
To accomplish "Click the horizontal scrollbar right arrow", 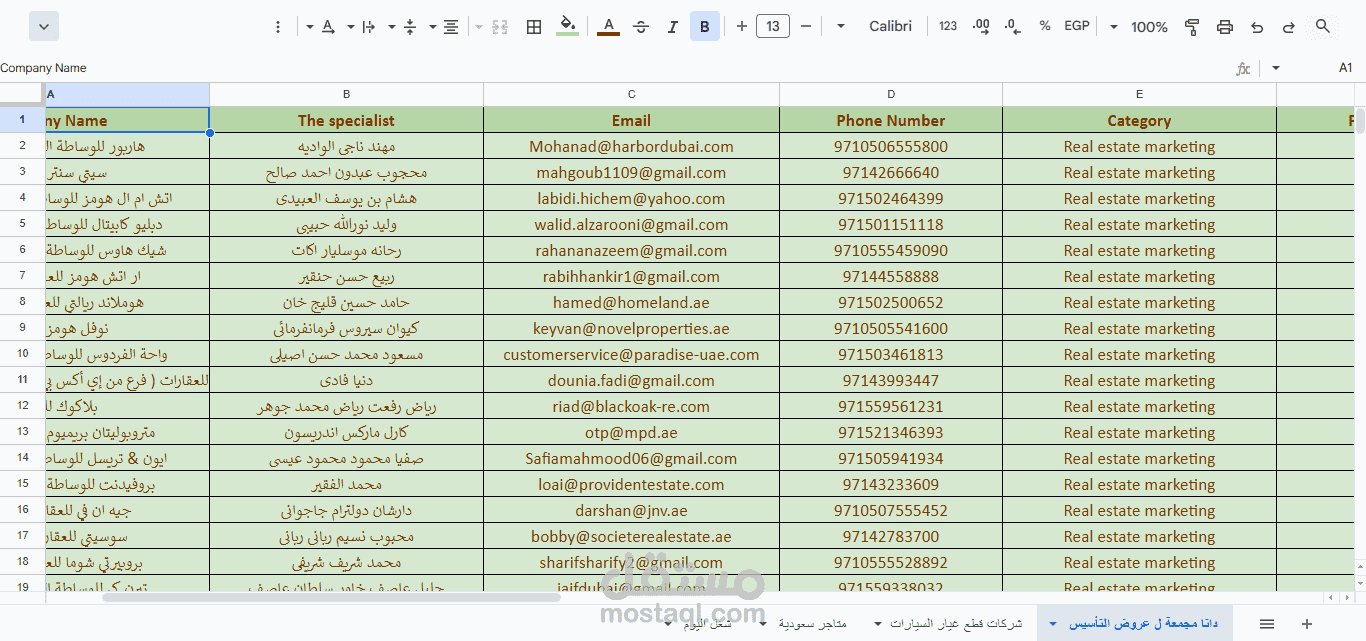I will (1345, 598).
